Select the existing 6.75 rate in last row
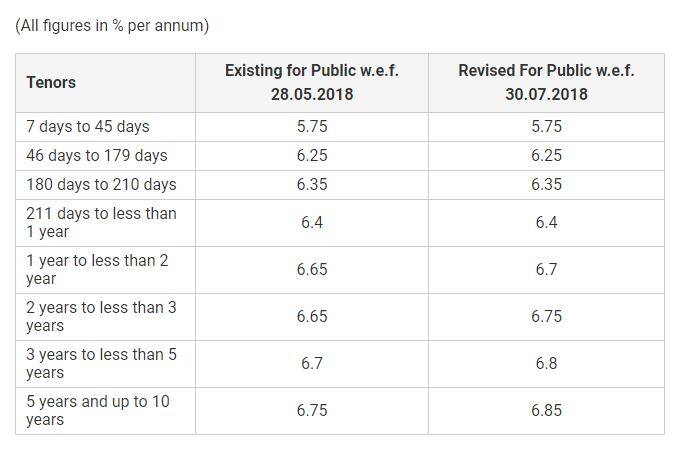The height and width of the screenshot is (464, 687). [x=312, y=411]
